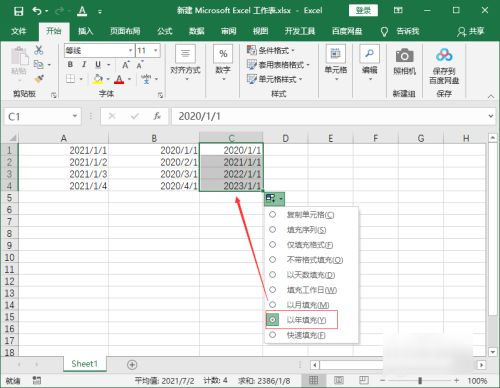The width and height of the screenshot is (500, 388).
Task: Click Save to Baidu Netdisk icon
Action: [444, 55]
